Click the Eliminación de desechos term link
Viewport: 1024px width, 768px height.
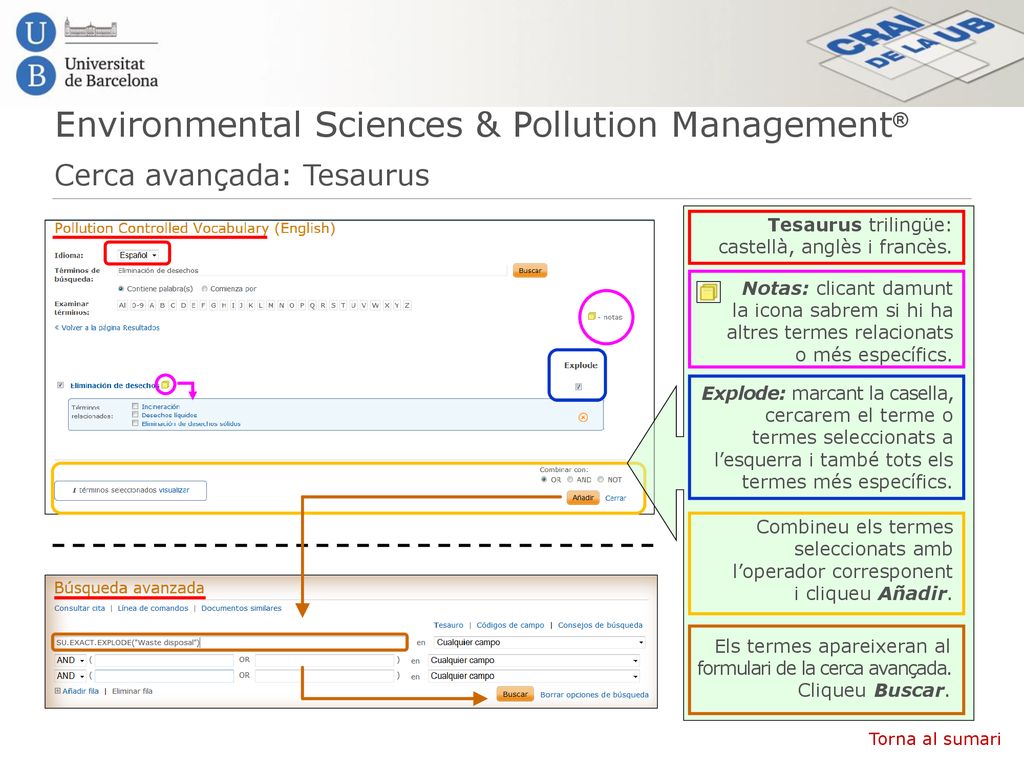pos(114,385)
